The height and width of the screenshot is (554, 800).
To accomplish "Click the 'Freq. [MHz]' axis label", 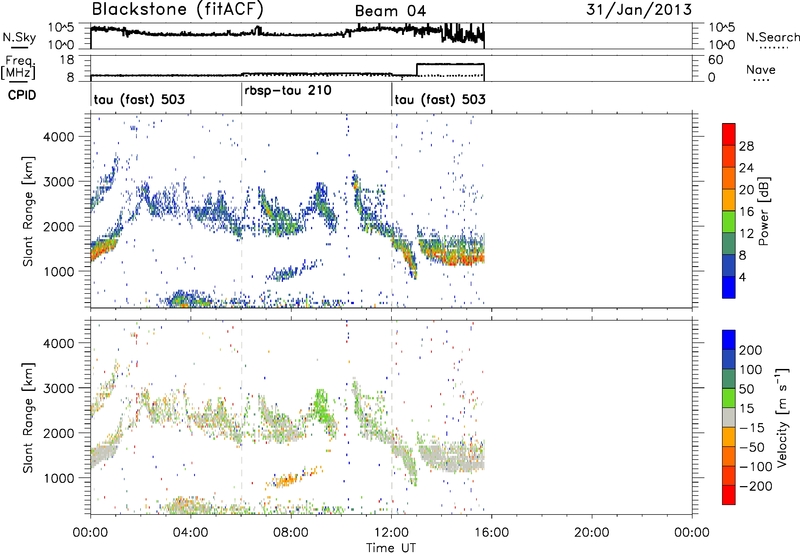I will (x=18, y=68).
